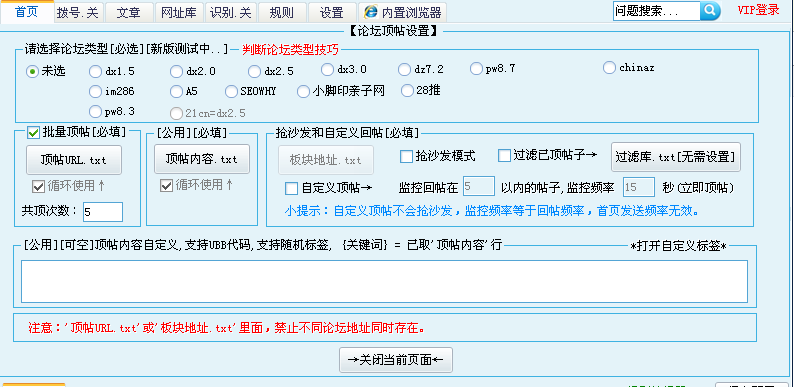
Task: Select forum type dx1.5
Action: pos(95,71)
